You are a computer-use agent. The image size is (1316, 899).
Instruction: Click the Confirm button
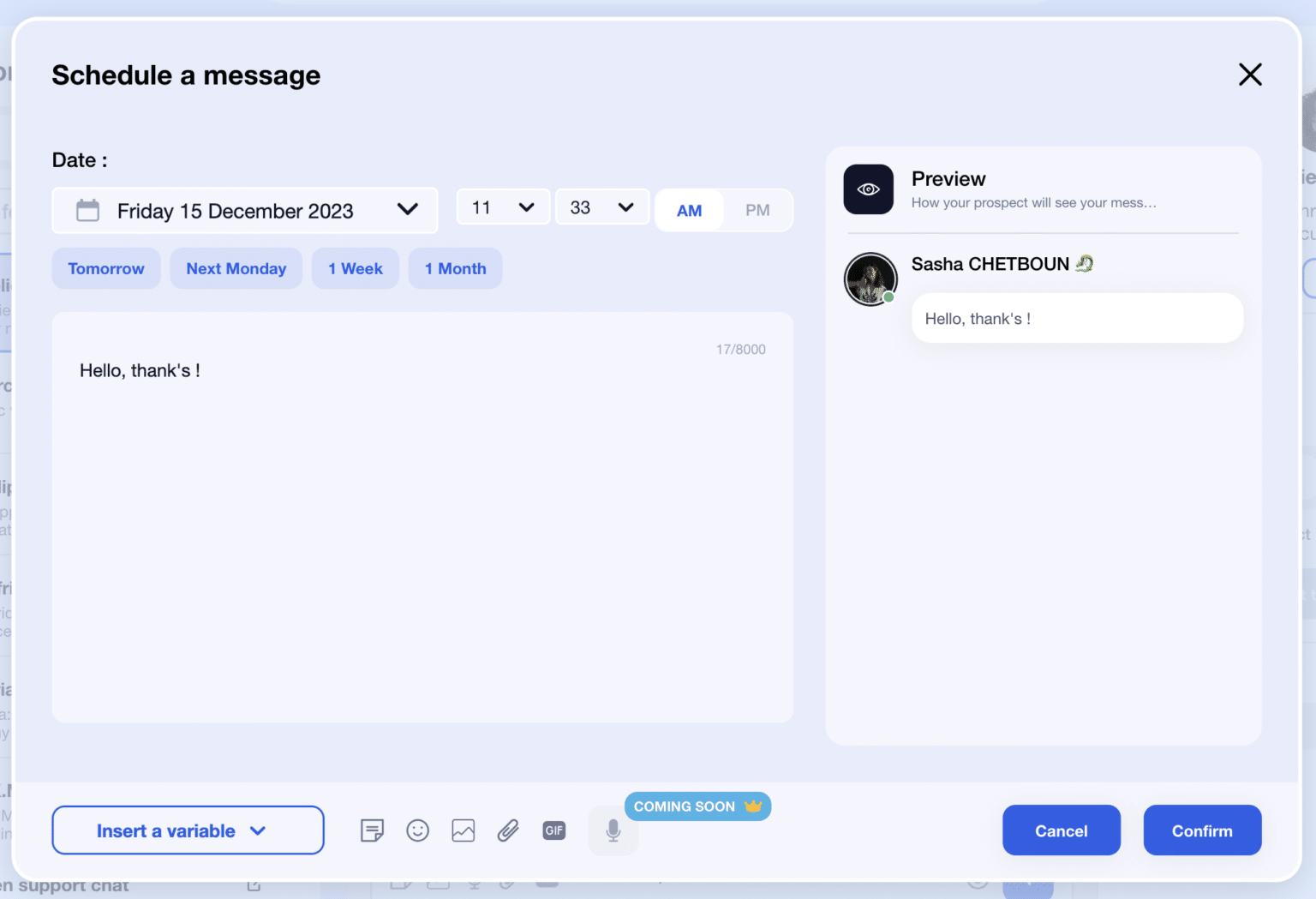point(1202,830)
